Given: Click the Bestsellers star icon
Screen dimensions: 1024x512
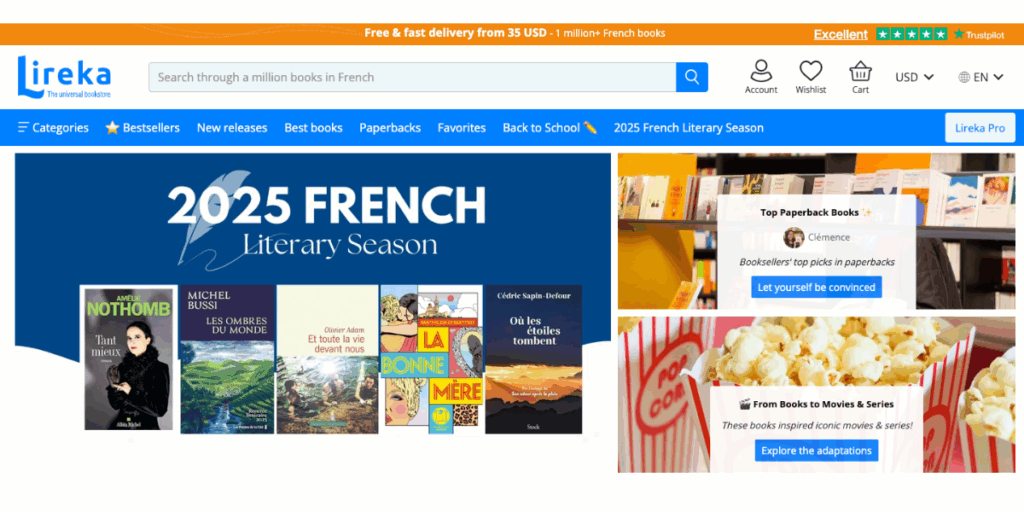Looking at the screenshot, I should (x=112, y=128).
